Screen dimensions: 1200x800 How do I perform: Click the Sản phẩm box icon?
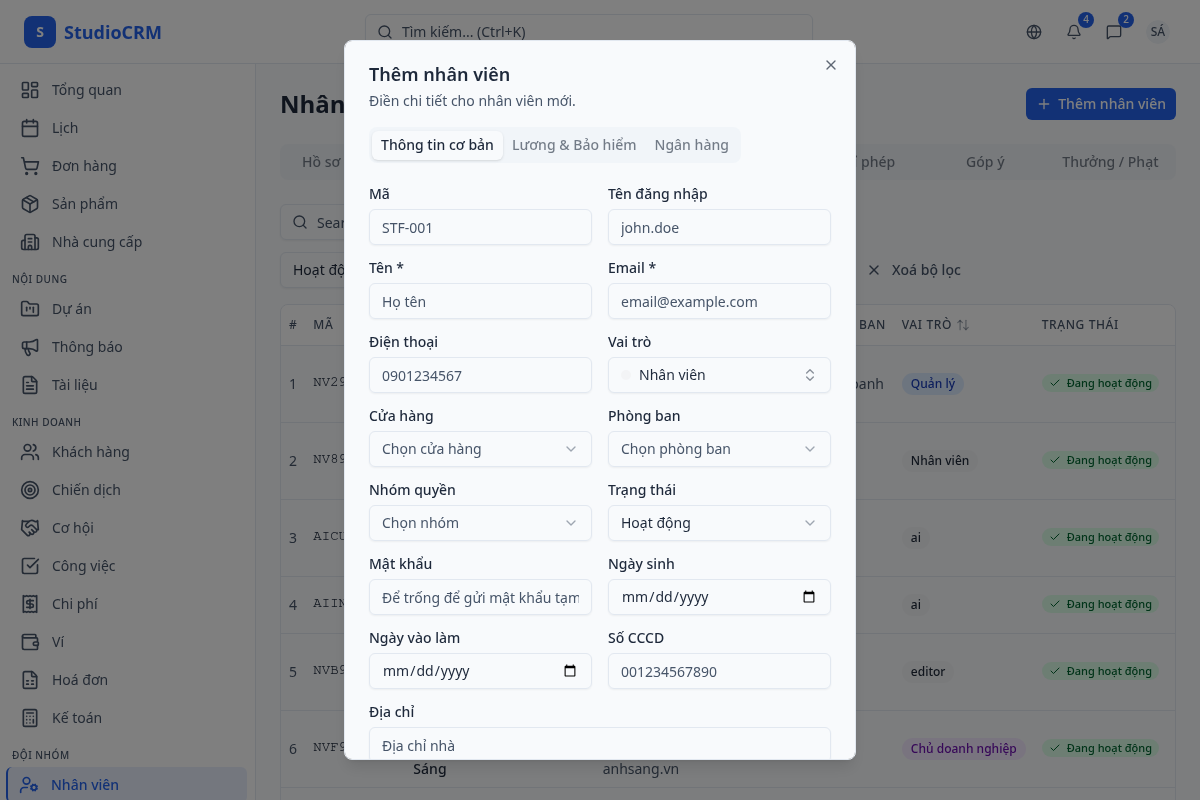[x=30, y=204]
